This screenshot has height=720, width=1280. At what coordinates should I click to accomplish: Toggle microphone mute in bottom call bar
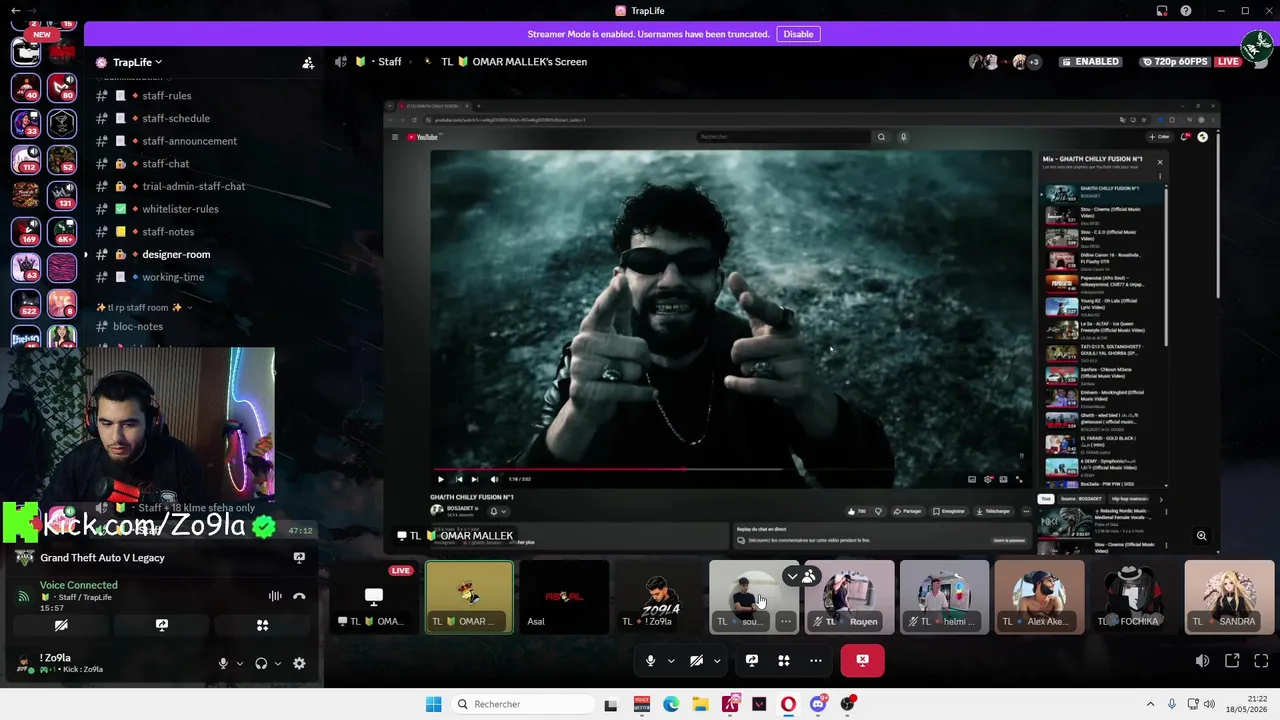(650, 660)
